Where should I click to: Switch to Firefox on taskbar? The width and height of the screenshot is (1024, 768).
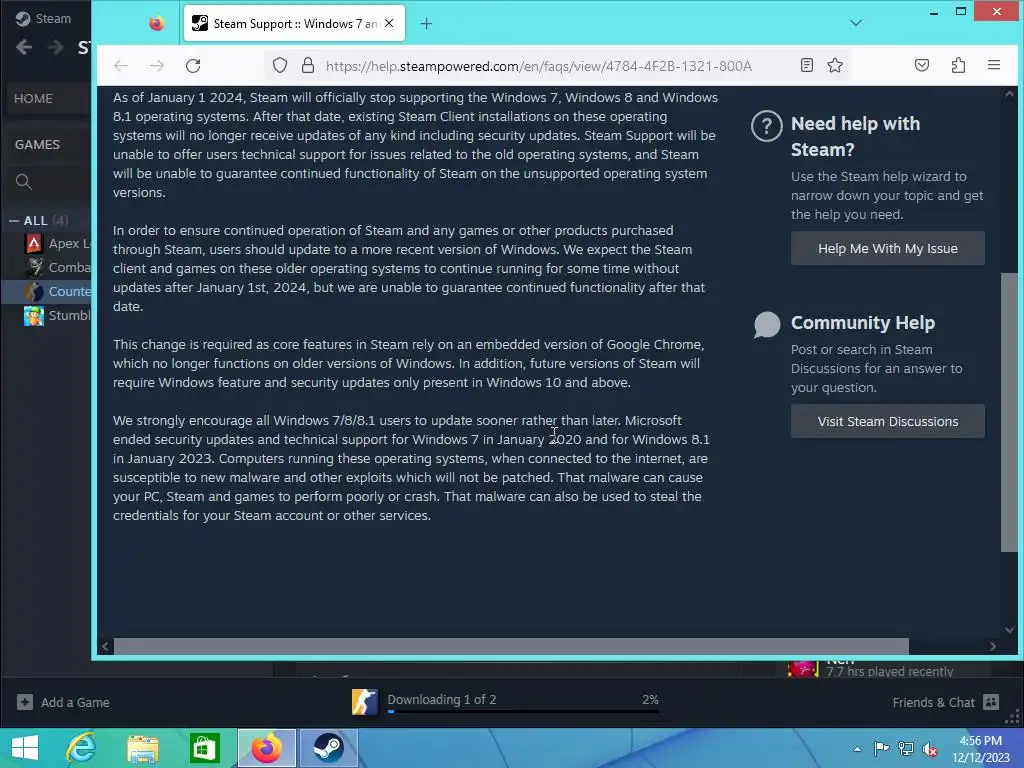click(266, 748)
